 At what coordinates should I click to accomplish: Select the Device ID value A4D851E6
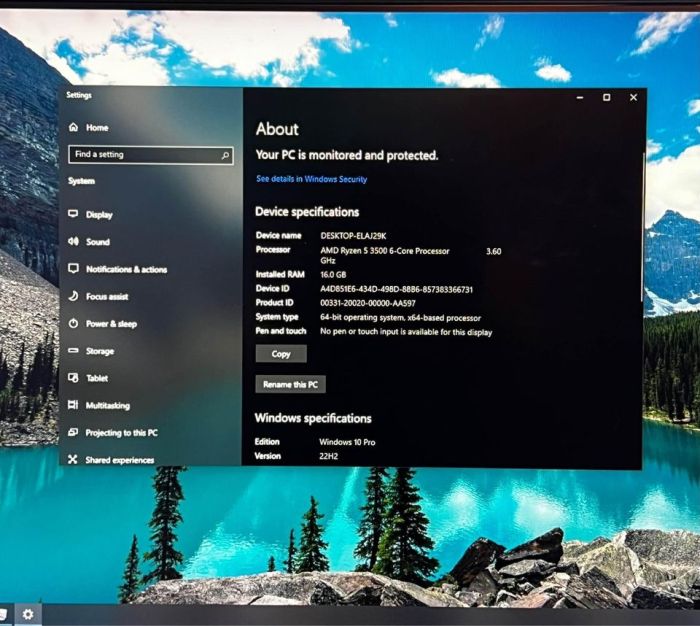[396, 289]
